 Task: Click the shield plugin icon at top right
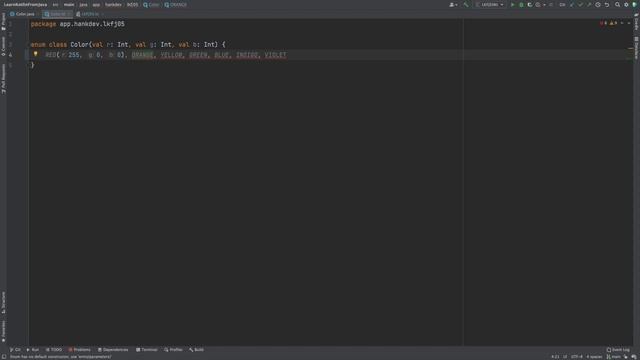[x=634, y=5]
